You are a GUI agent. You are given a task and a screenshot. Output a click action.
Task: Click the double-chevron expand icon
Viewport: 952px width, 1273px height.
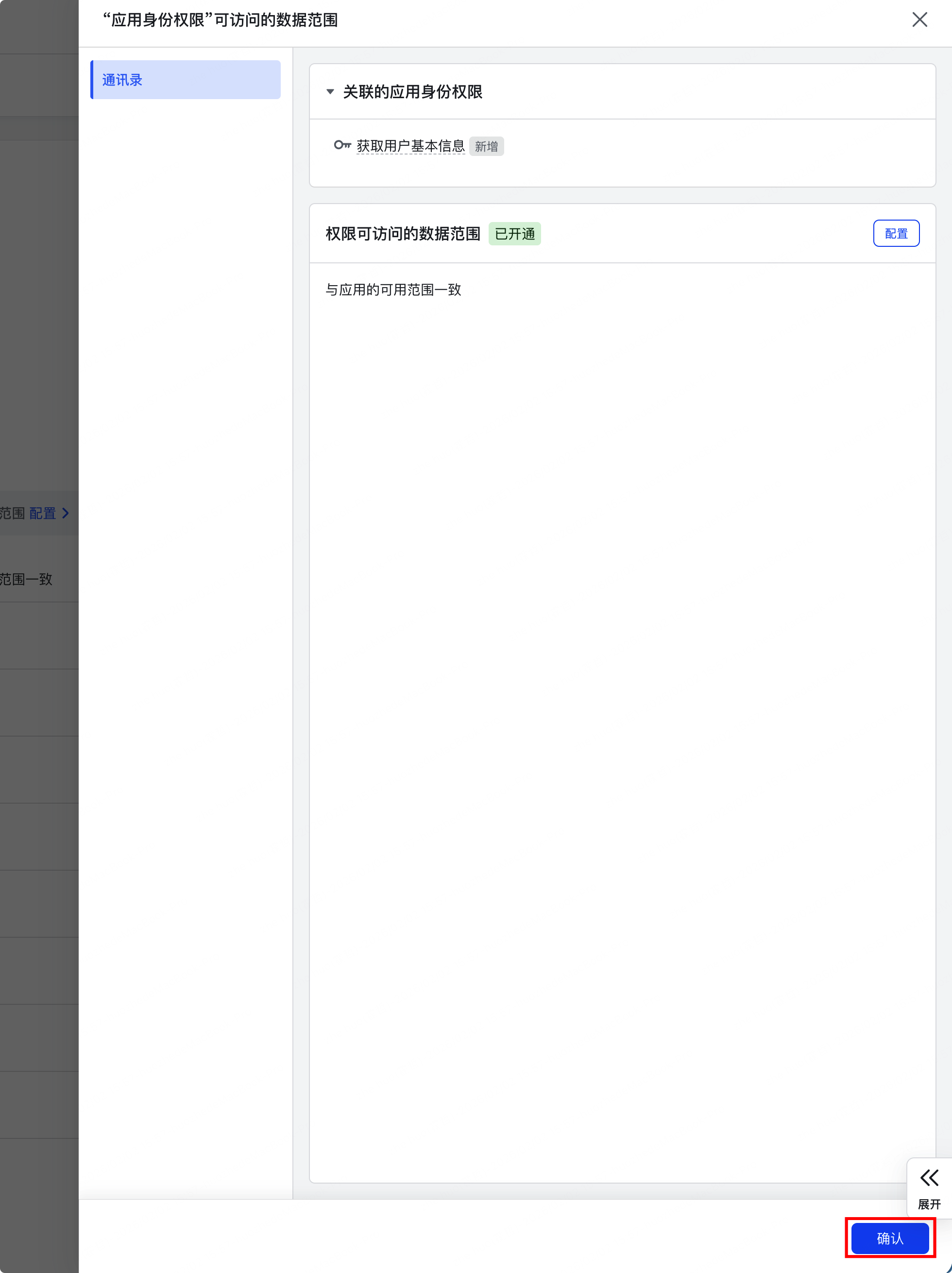click(929, 1177)
